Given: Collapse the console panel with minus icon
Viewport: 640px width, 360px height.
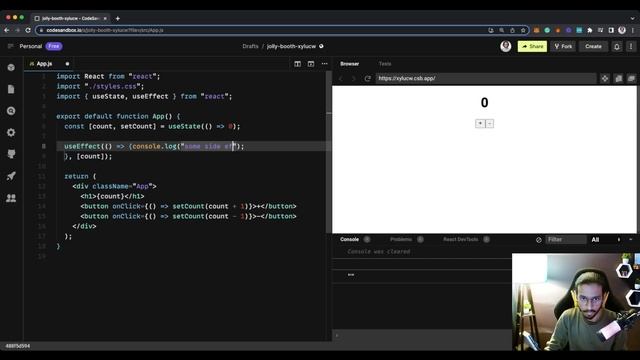Looking at the screenshot, I should (631, 240).
